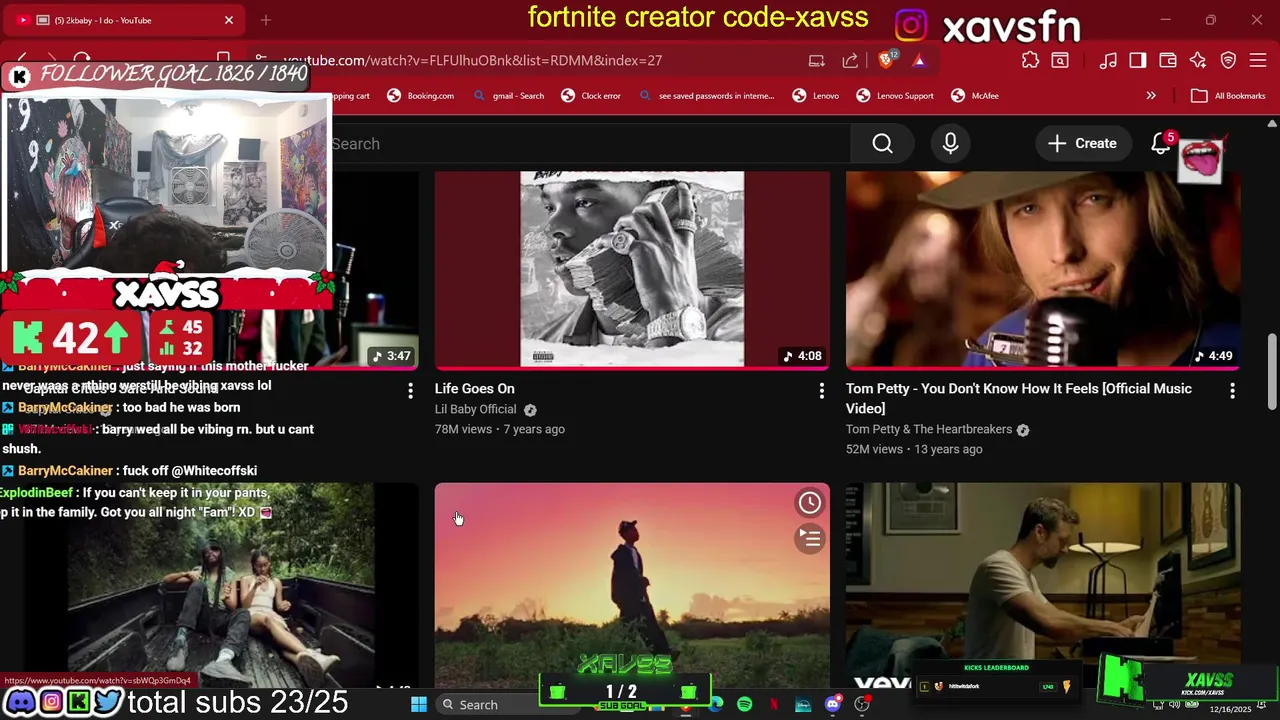Open Tom Petty & The Heartbreakers channel link

tap(929, 429)
